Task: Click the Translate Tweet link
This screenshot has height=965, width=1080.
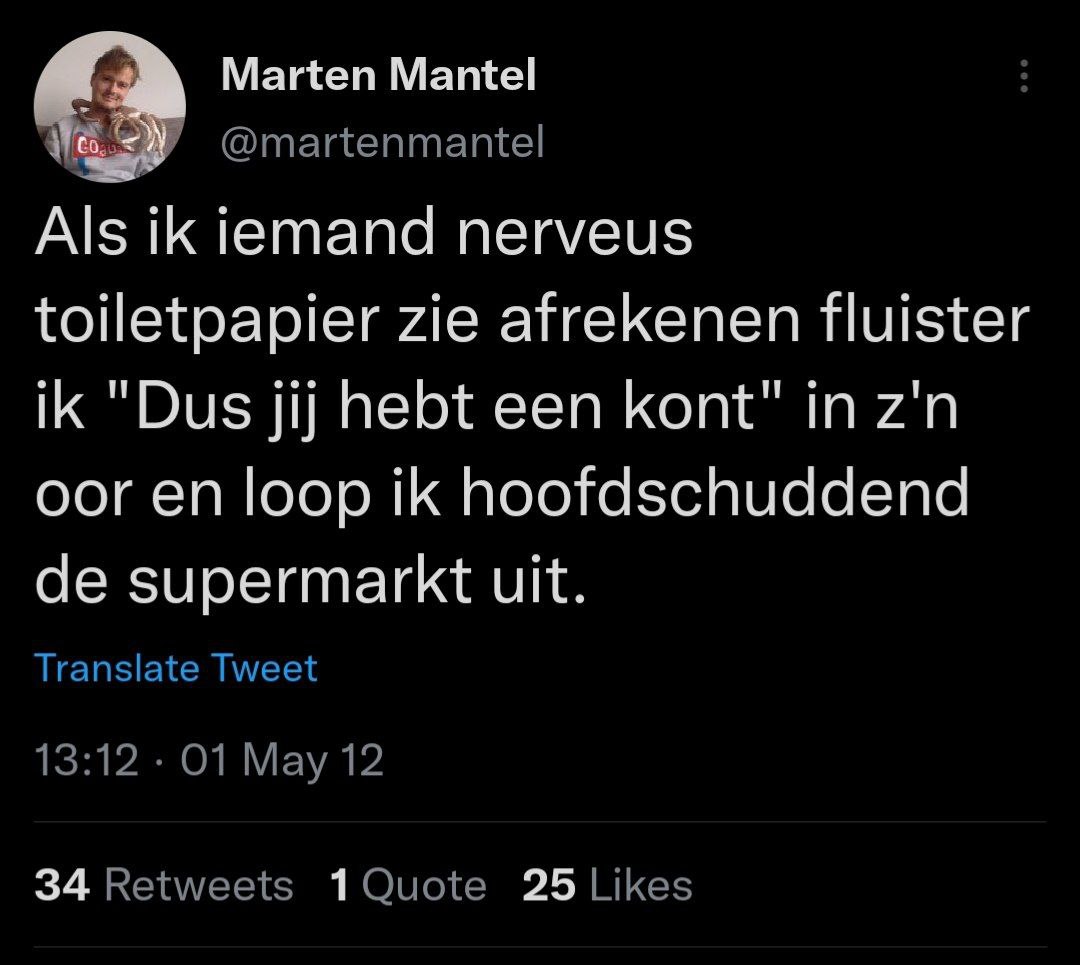Action: (x=176, y=668)
